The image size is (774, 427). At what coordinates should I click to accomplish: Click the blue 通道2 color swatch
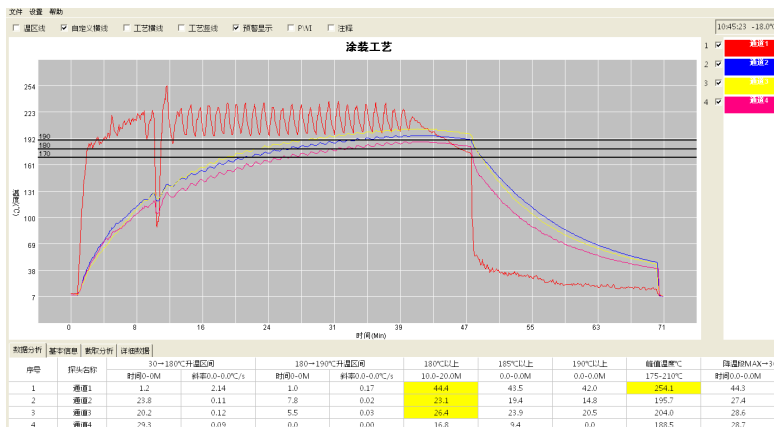click(x=748, y=64)
